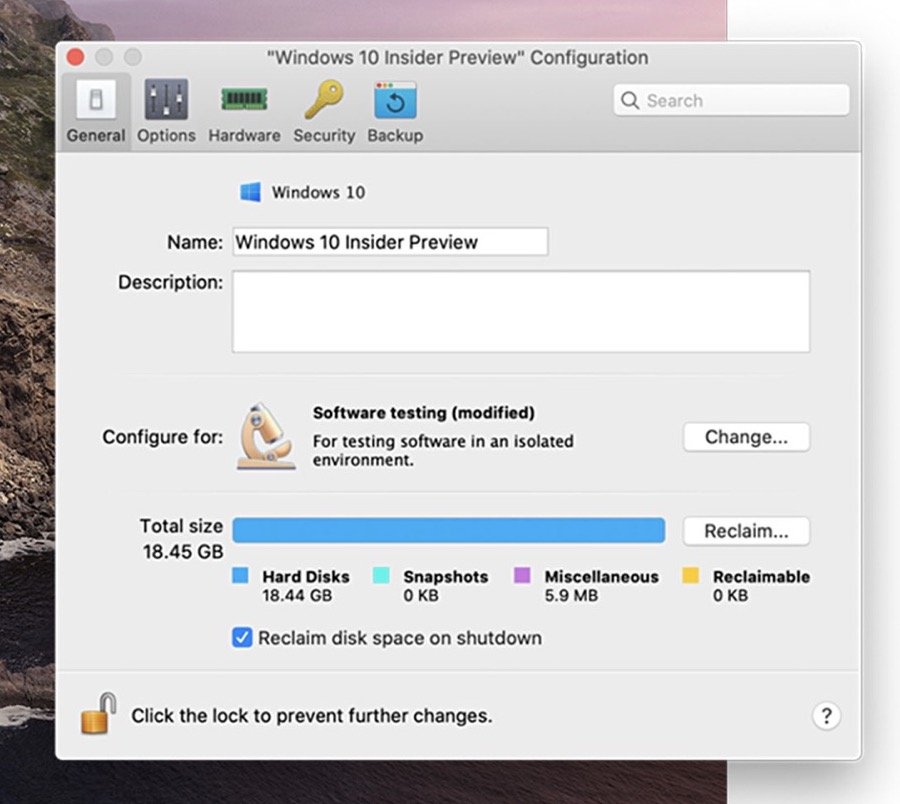The width and height of the screenshot is (900, 804).
Task: Click the window title text
Action: (457, 57)
